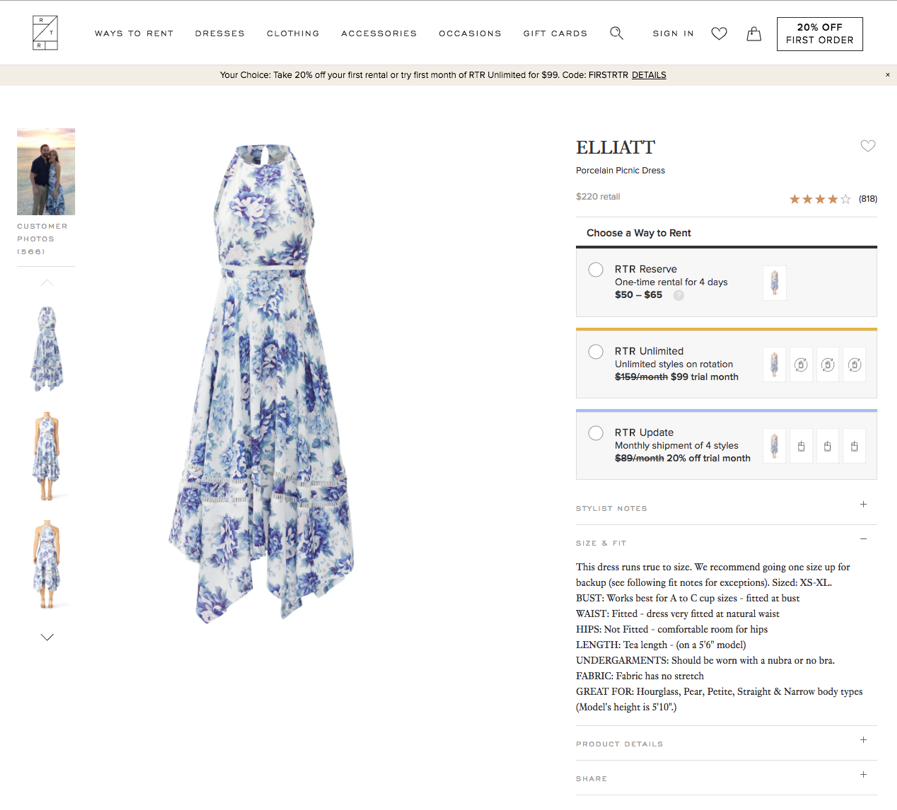
Task: Click the 20% Off First Order button
Action: pos(820,34)
